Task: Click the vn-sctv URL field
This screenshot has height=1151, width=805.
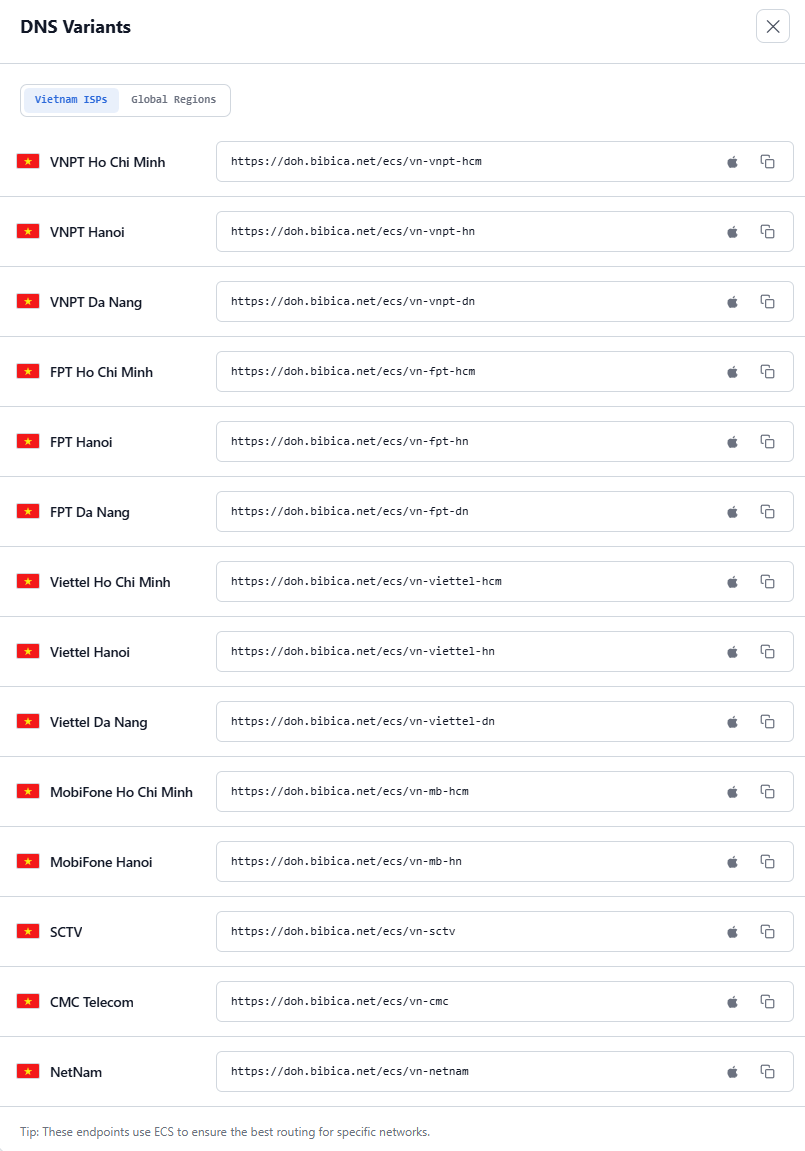Action: click(x=505, y=932)
